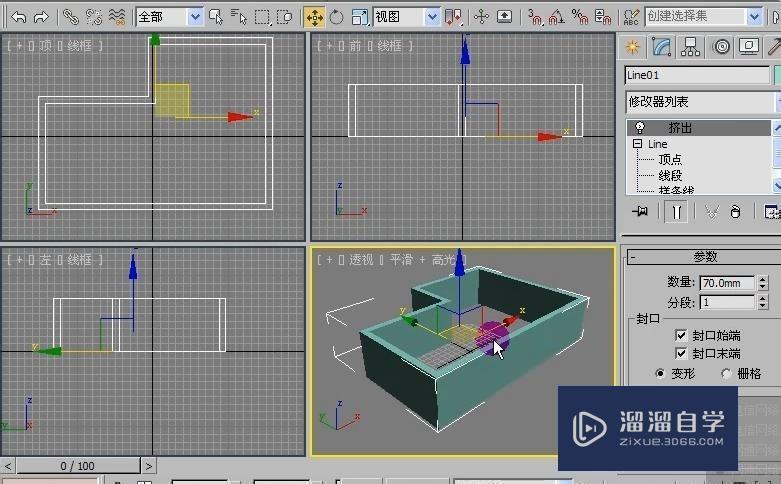This screenshot has width=781, height=484.
Task: Uncheck the 封口末端 checkbox
Action: (681, 354)
